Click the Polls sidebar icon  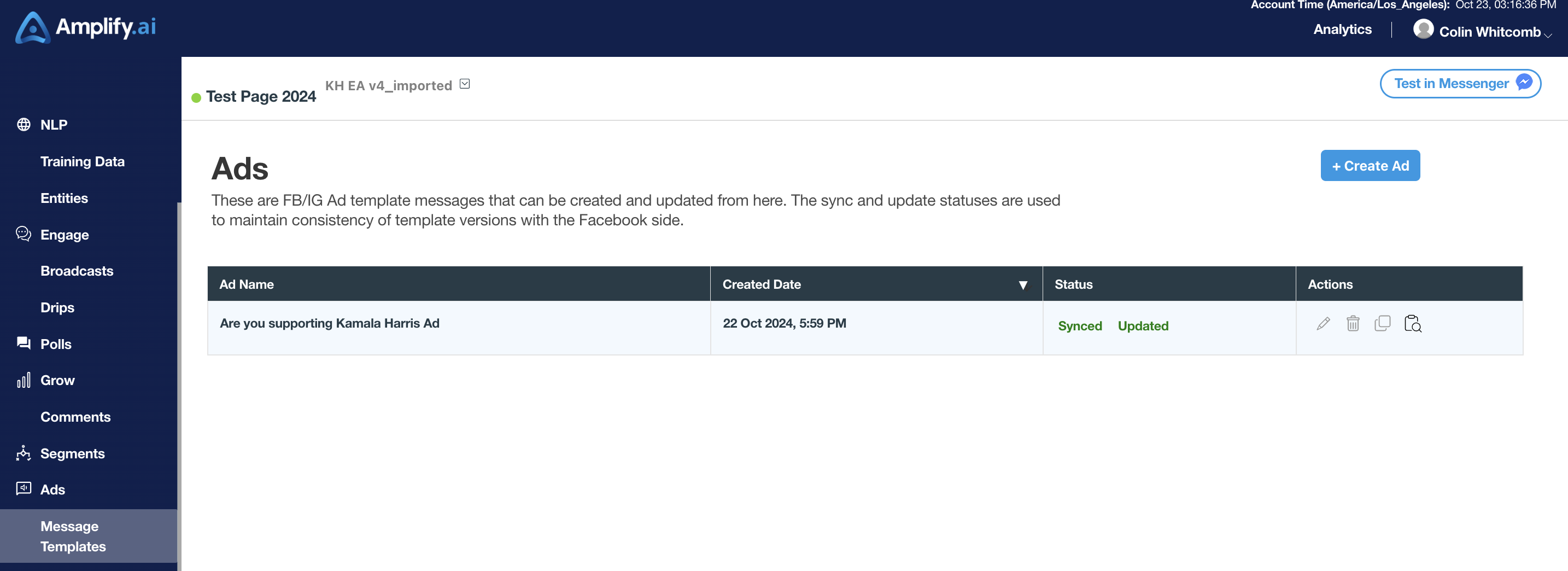(x=24, y=343)
